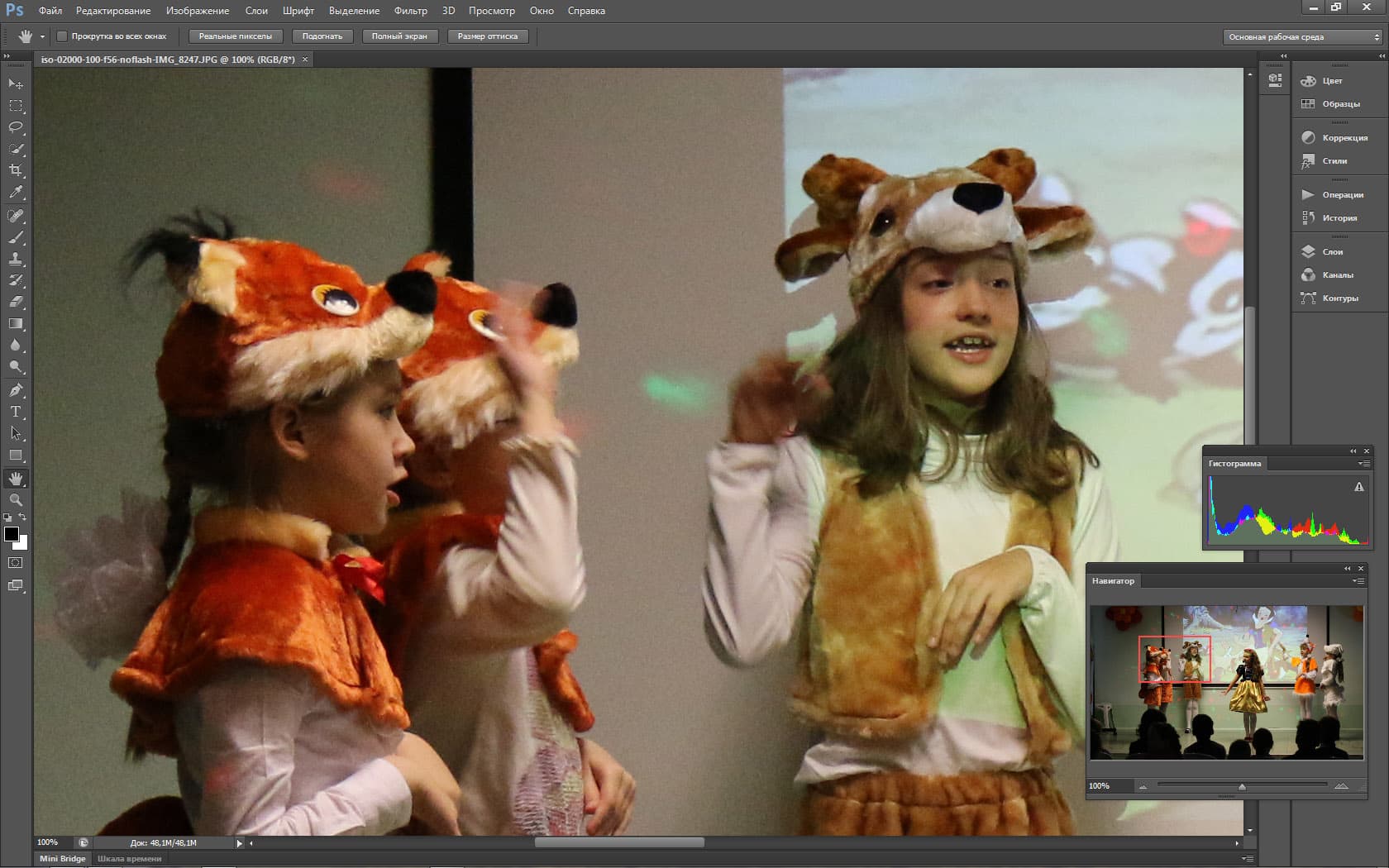Select the Healing Brush tool
The width and height of the screenshot is (1389, 868).
[x=16, y=216]
